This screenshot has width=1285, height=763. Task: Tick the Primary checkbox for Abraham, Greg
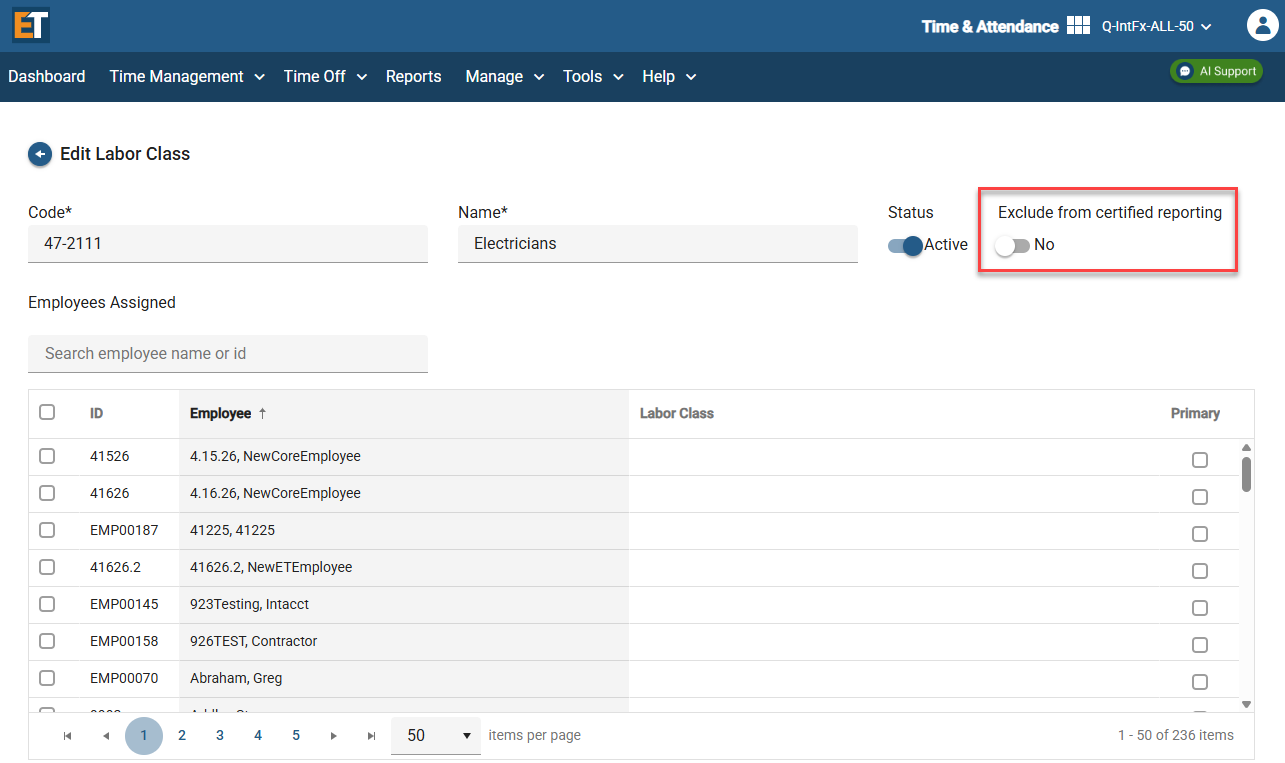coord(1200,682)
